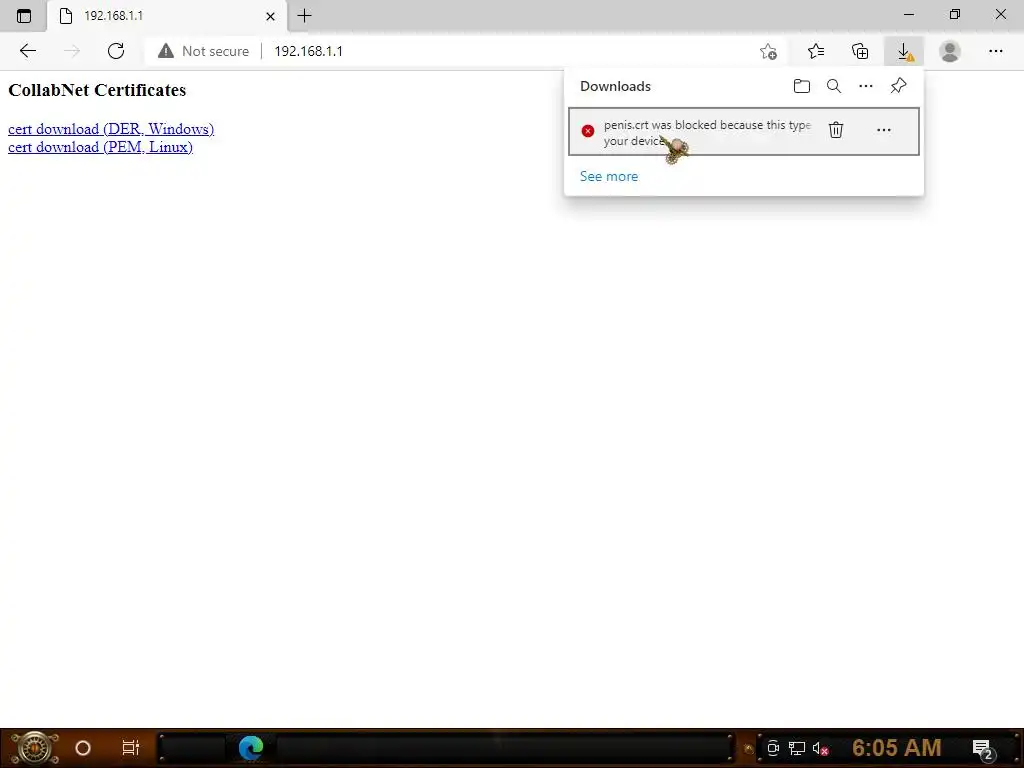Open Cortana search circle on taskbar

[x=83, y=748]
